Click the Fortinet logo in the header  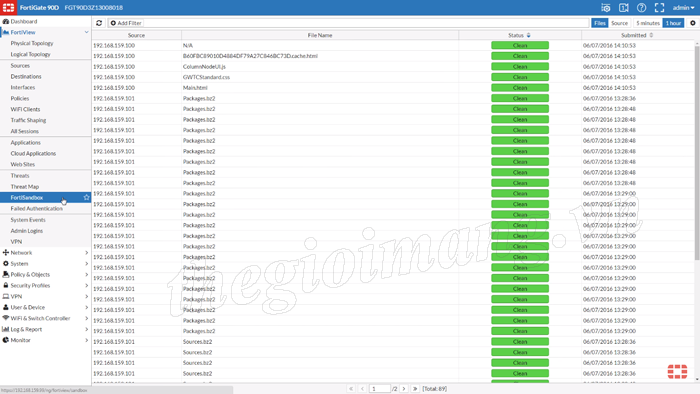[8, 8]
